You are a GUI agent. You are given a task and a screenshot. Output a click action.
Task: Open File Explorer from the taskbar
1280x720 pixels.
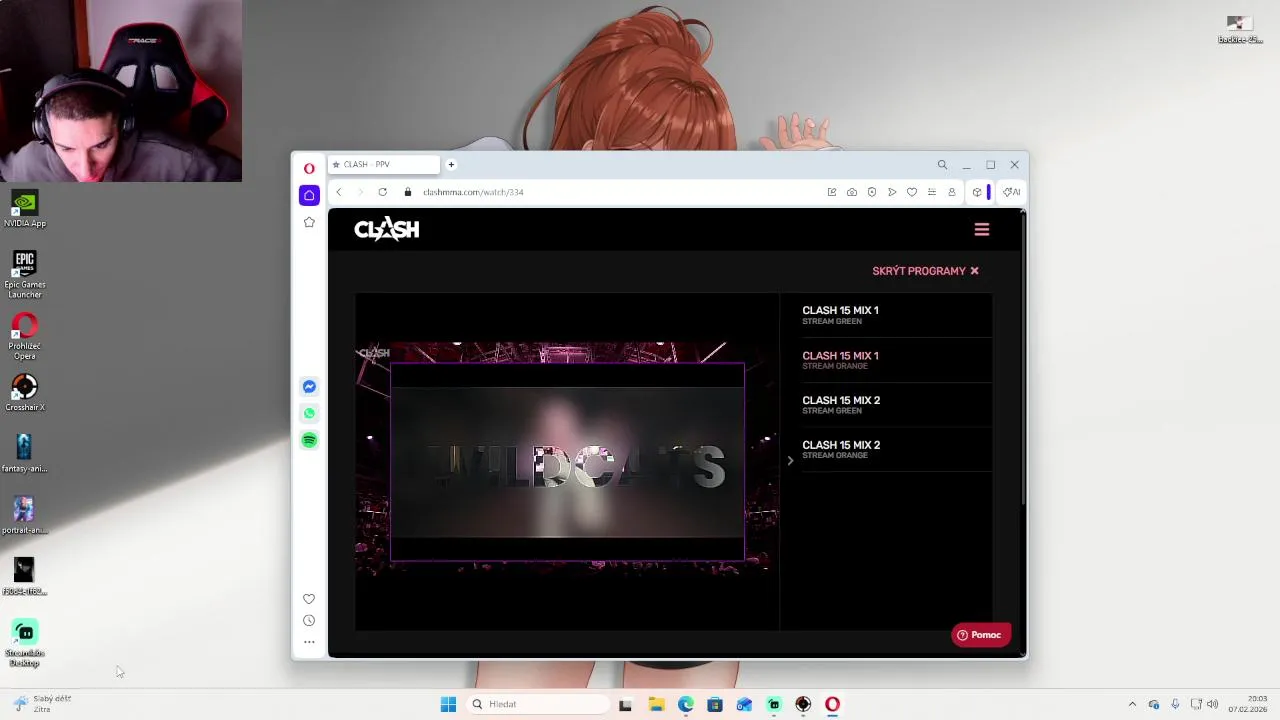[656, 704]
